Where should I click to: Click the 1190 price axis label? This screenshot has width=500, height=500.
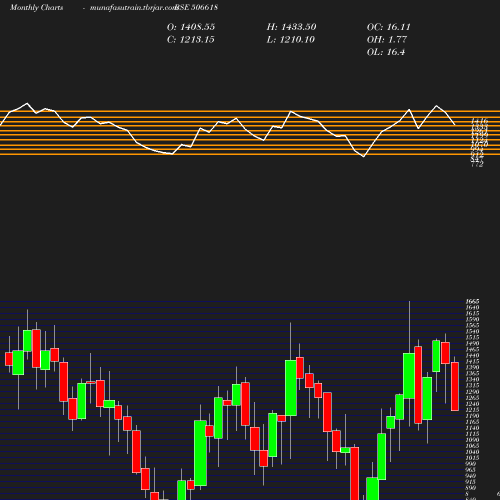pos(473,416)
